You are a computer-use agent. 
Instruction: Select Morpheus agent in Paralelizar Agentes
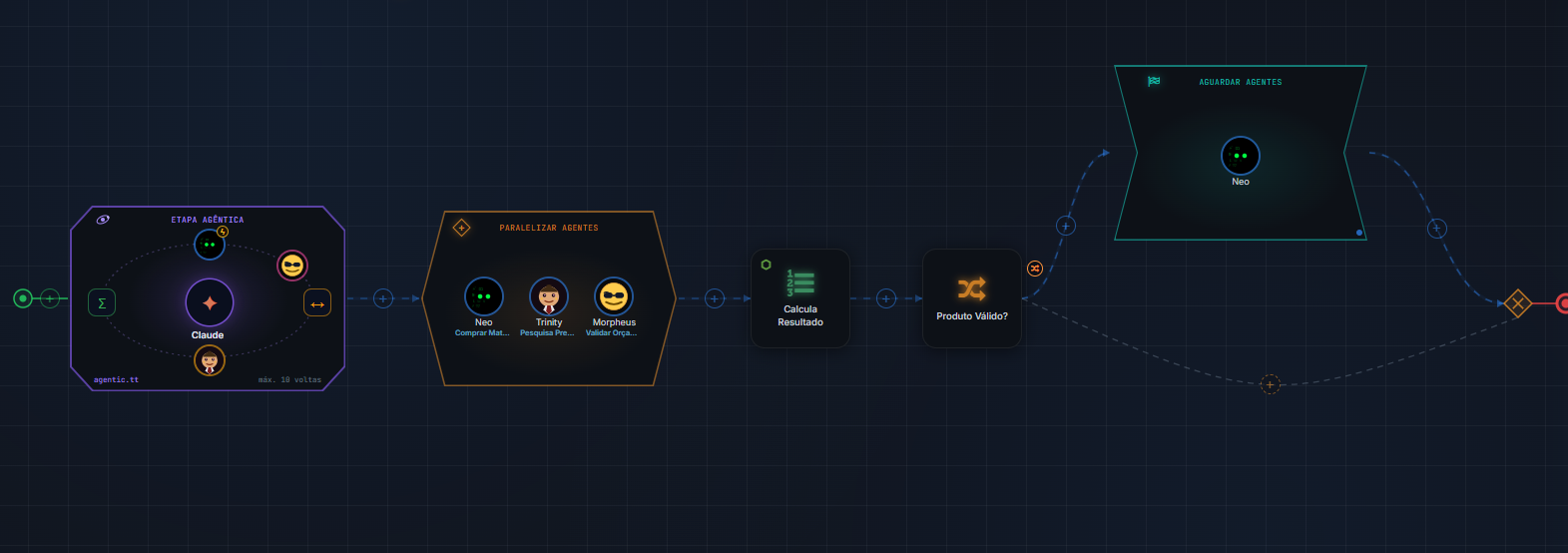coord(614,296)
